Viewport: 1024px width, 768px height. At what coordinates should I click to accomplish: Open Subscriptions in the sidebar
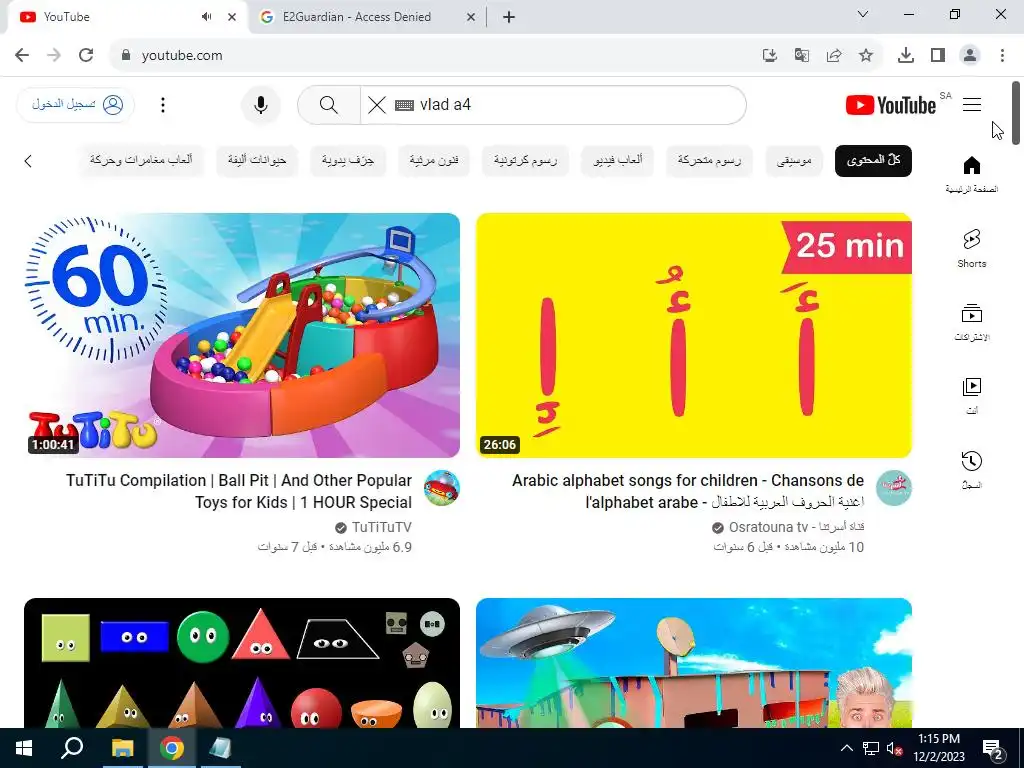(x=972, y=322)
